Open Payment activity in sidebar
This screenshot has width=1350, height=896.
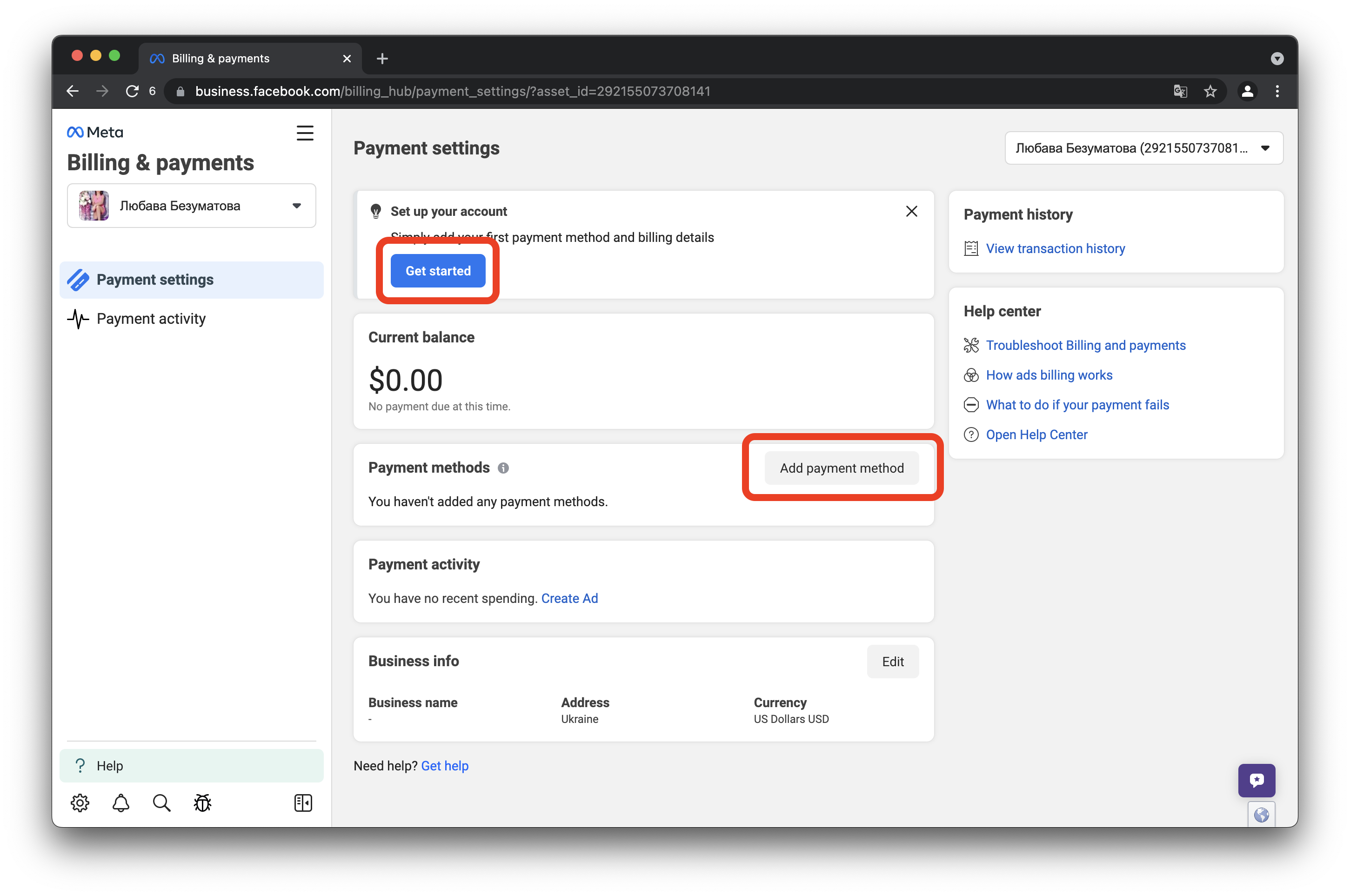[191, 319]
